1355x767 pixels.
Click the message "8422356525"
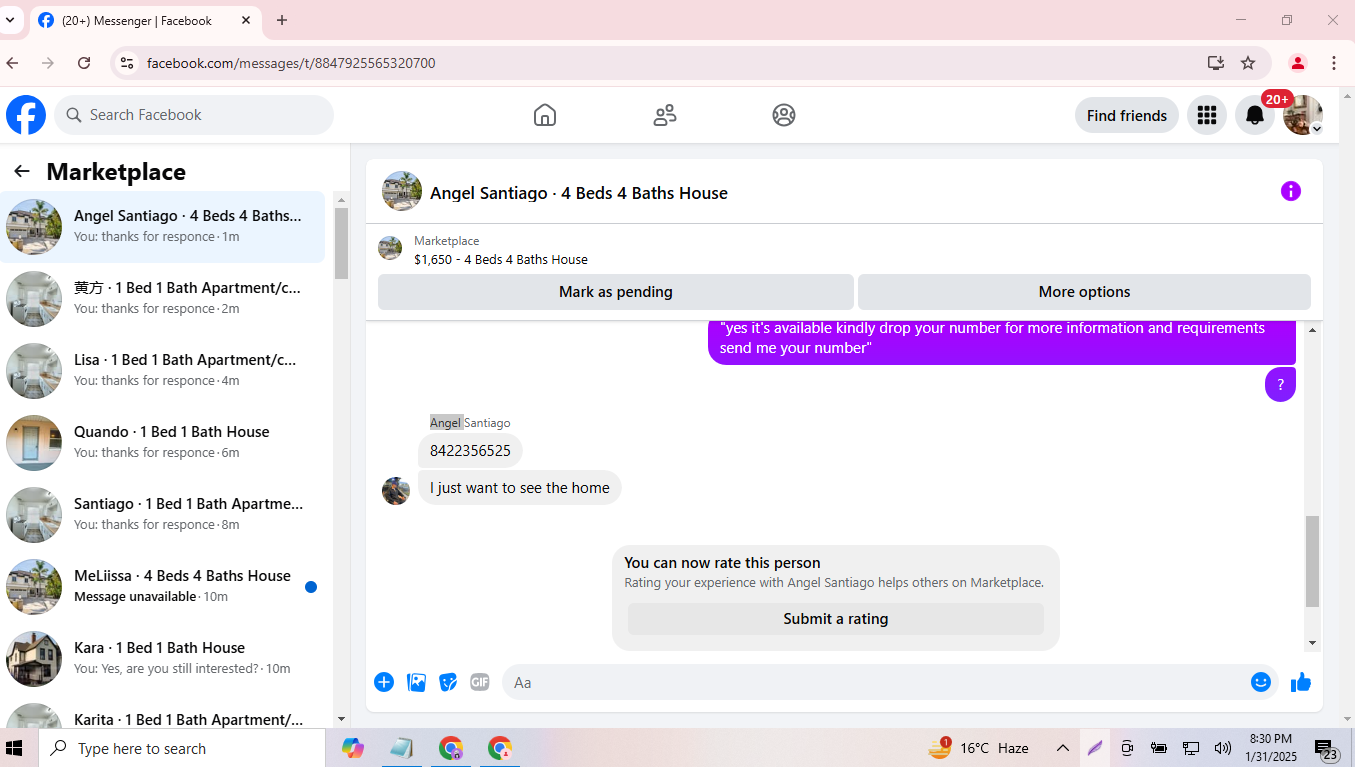(x=470, y=451)
